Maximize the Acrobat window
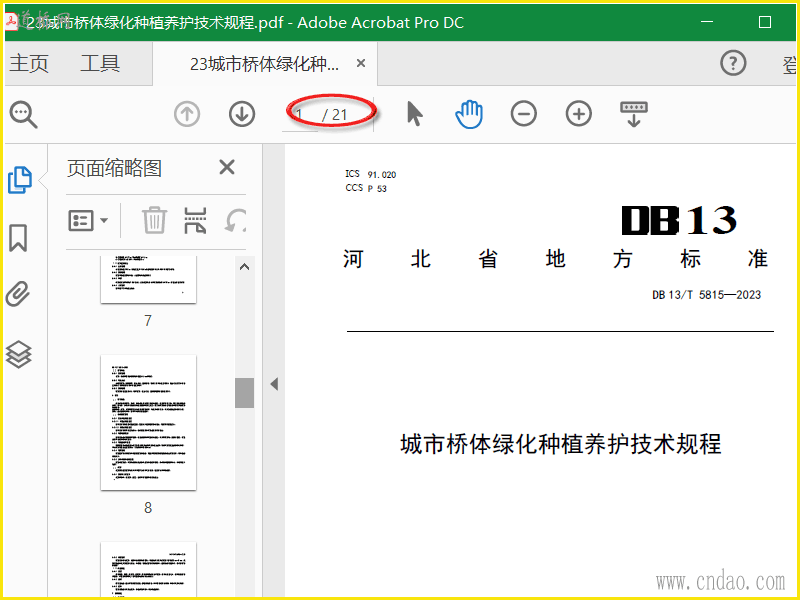 click(764, 22)
